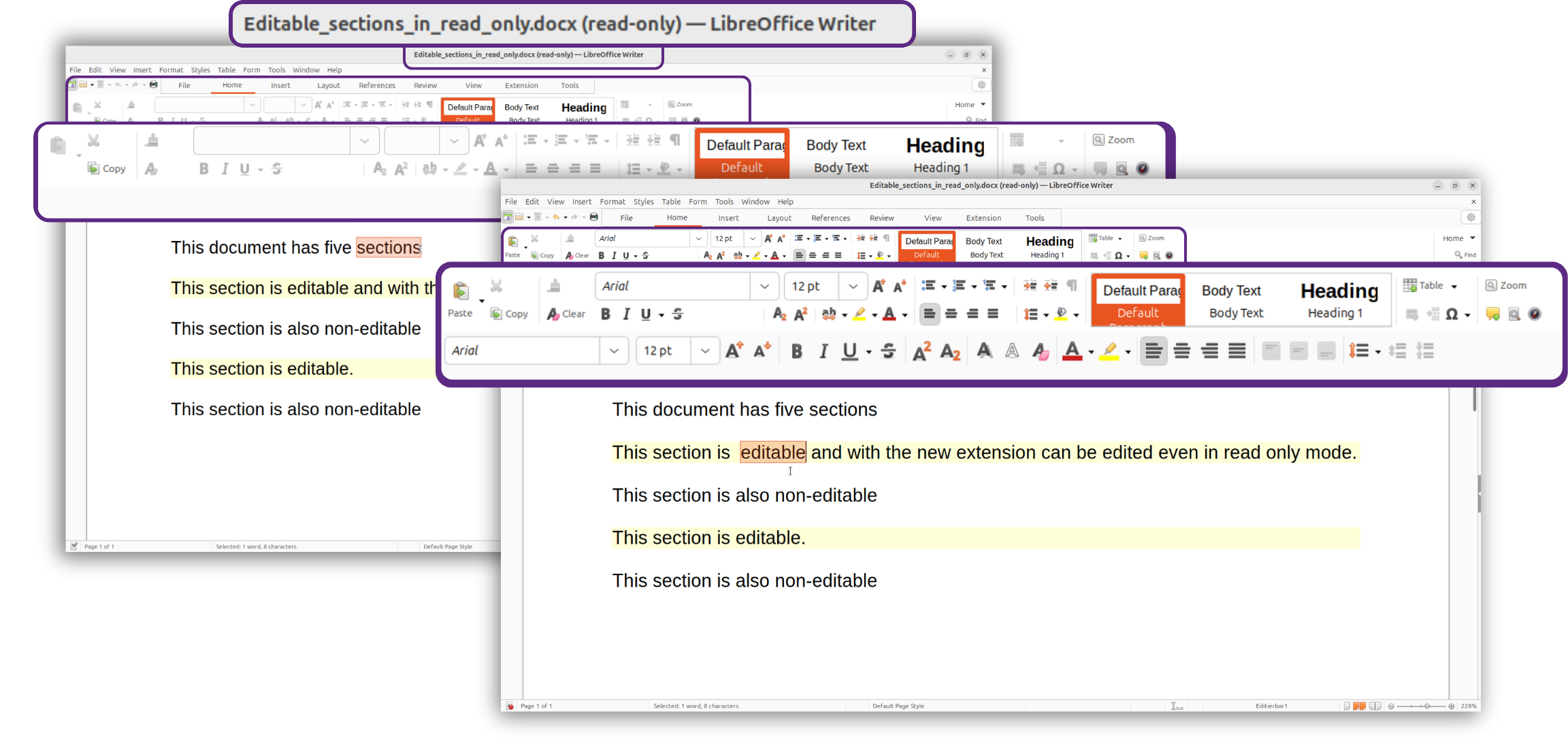Expand the Table dropdown in front window's small ribbon

click(x=1120, y=238)
